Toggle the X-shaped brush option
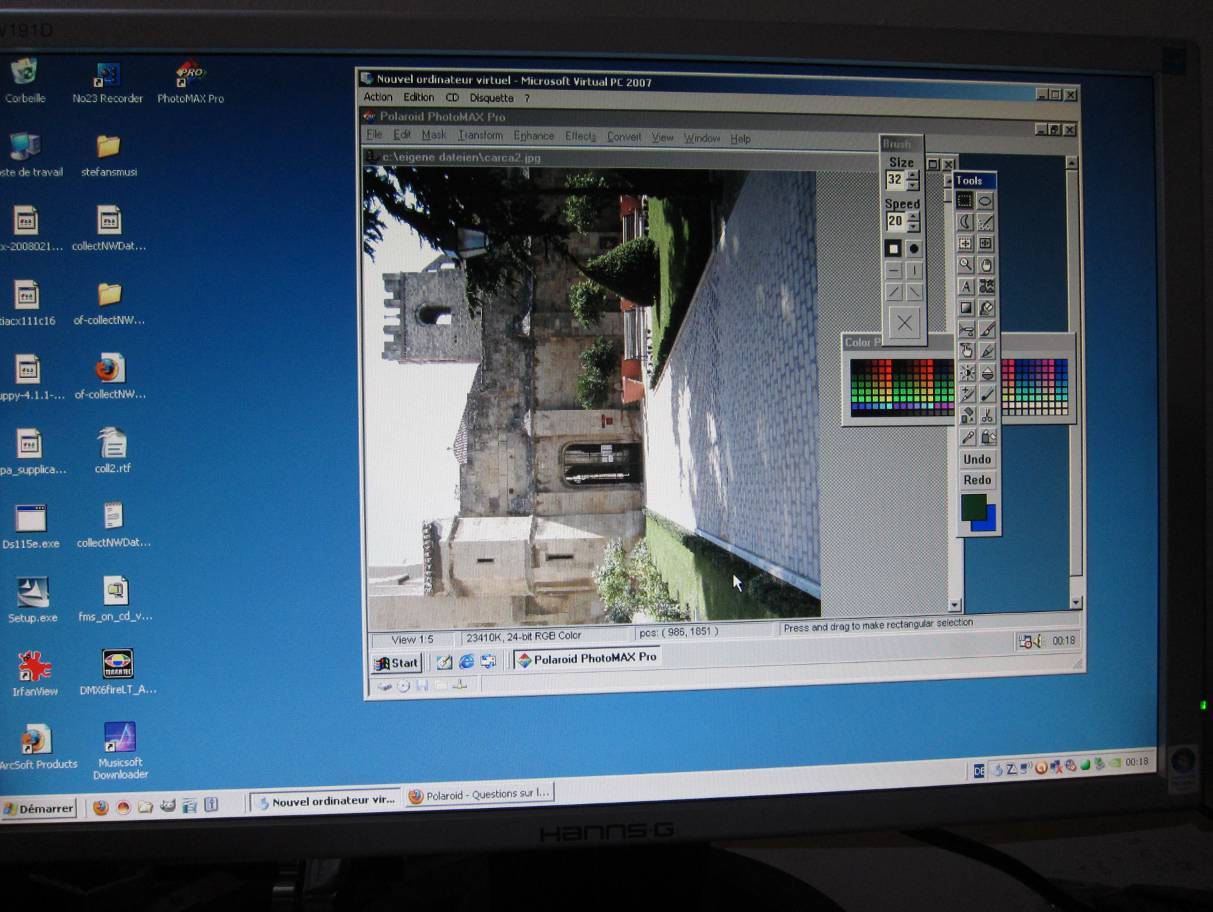 coord(905,322)
